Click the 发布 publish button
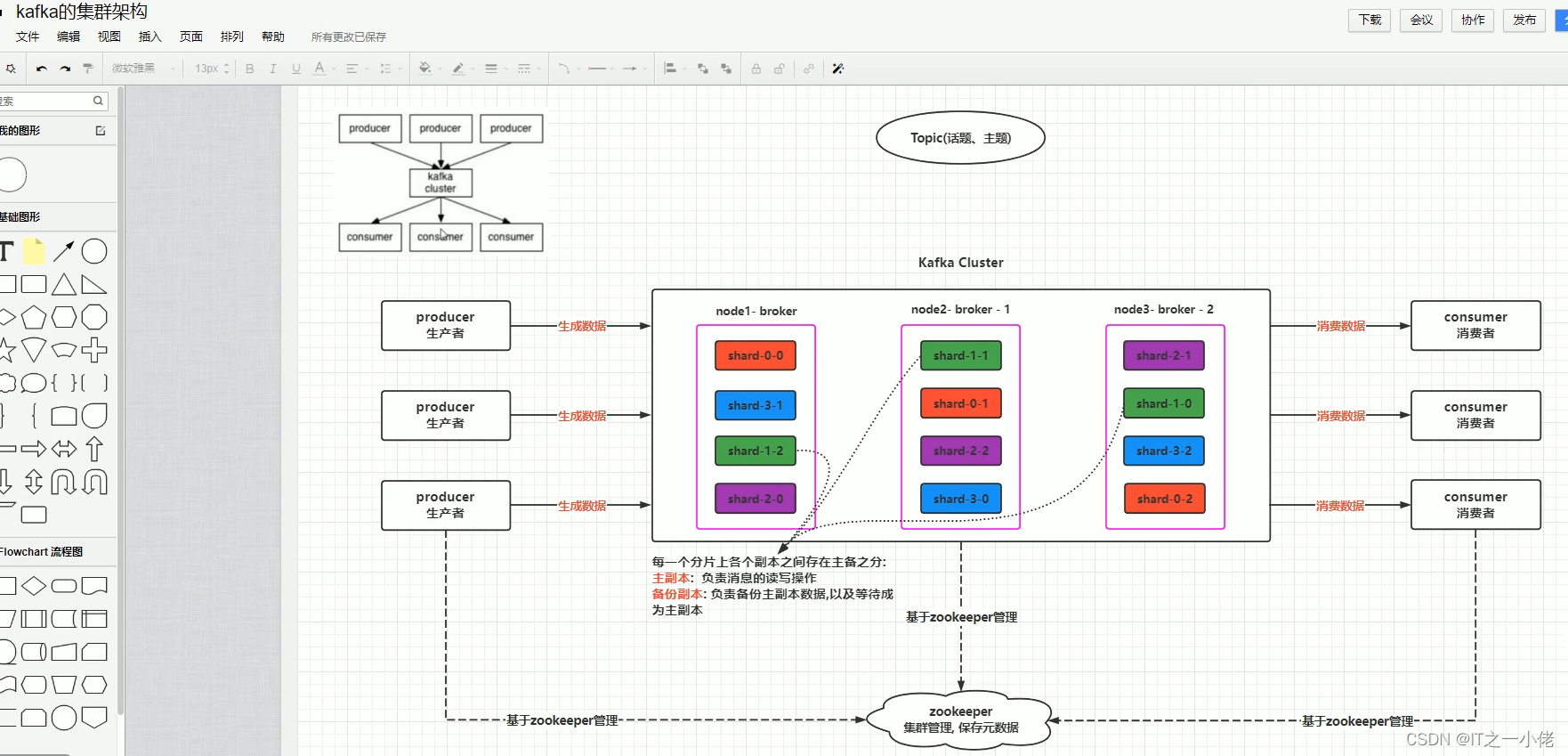Viewport: 1568px width, 756px height. point(1525,20)
